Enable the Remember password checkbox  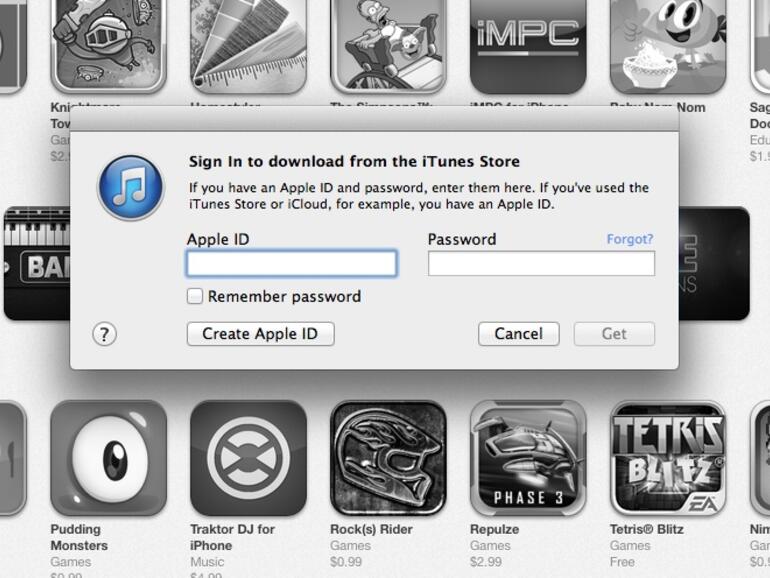195,296
